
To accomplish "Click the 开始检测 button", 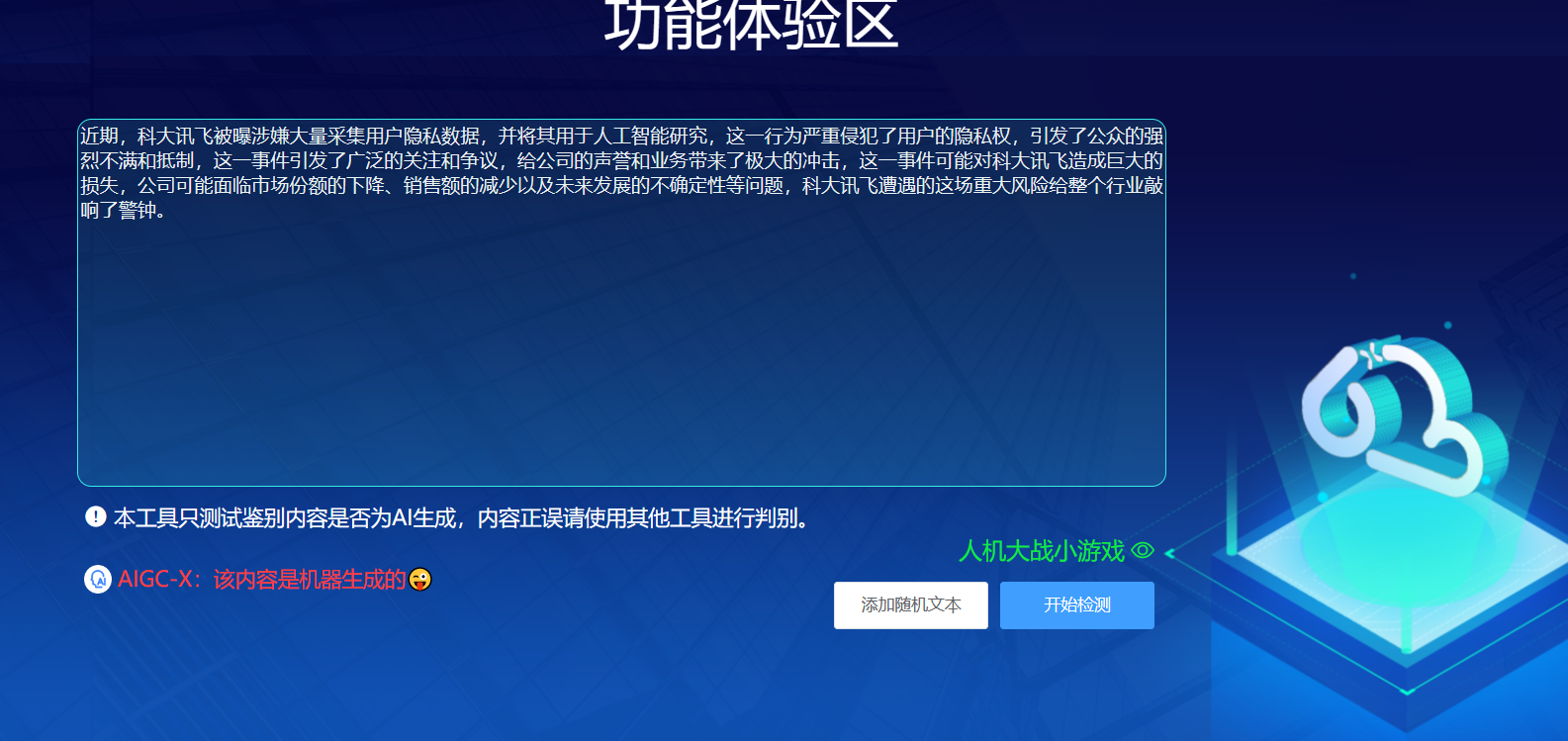I will click(x=1076, y=604).
